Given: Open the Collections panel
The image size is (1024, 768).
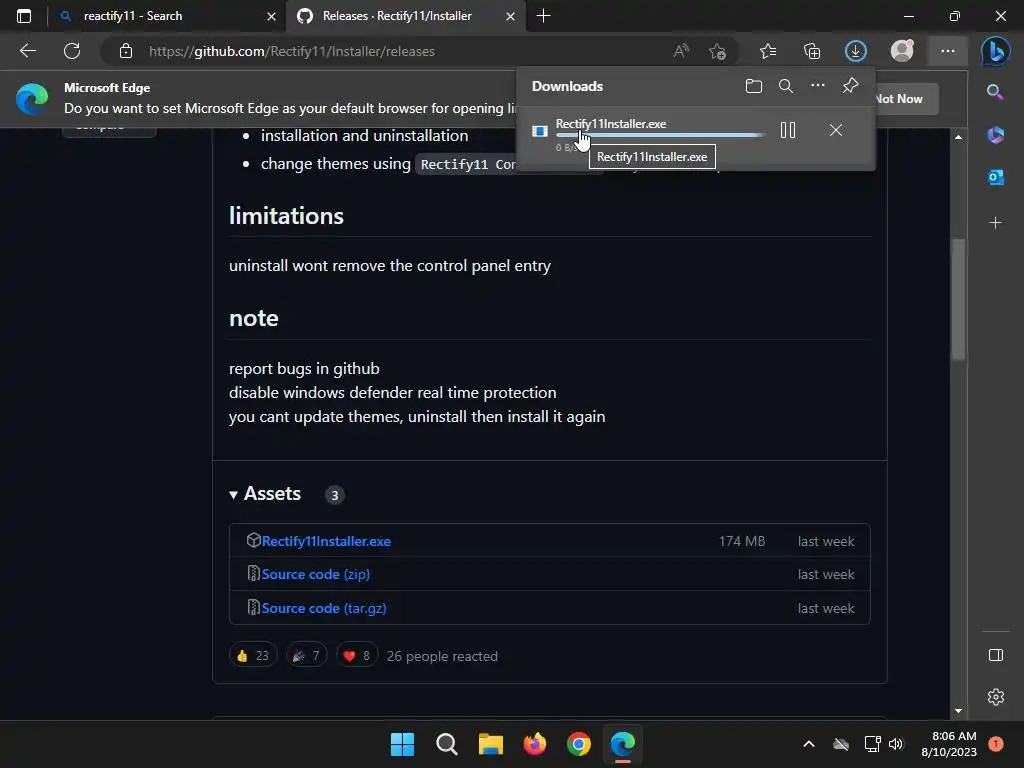Looking at the screenshot, I should click(812, 51).
